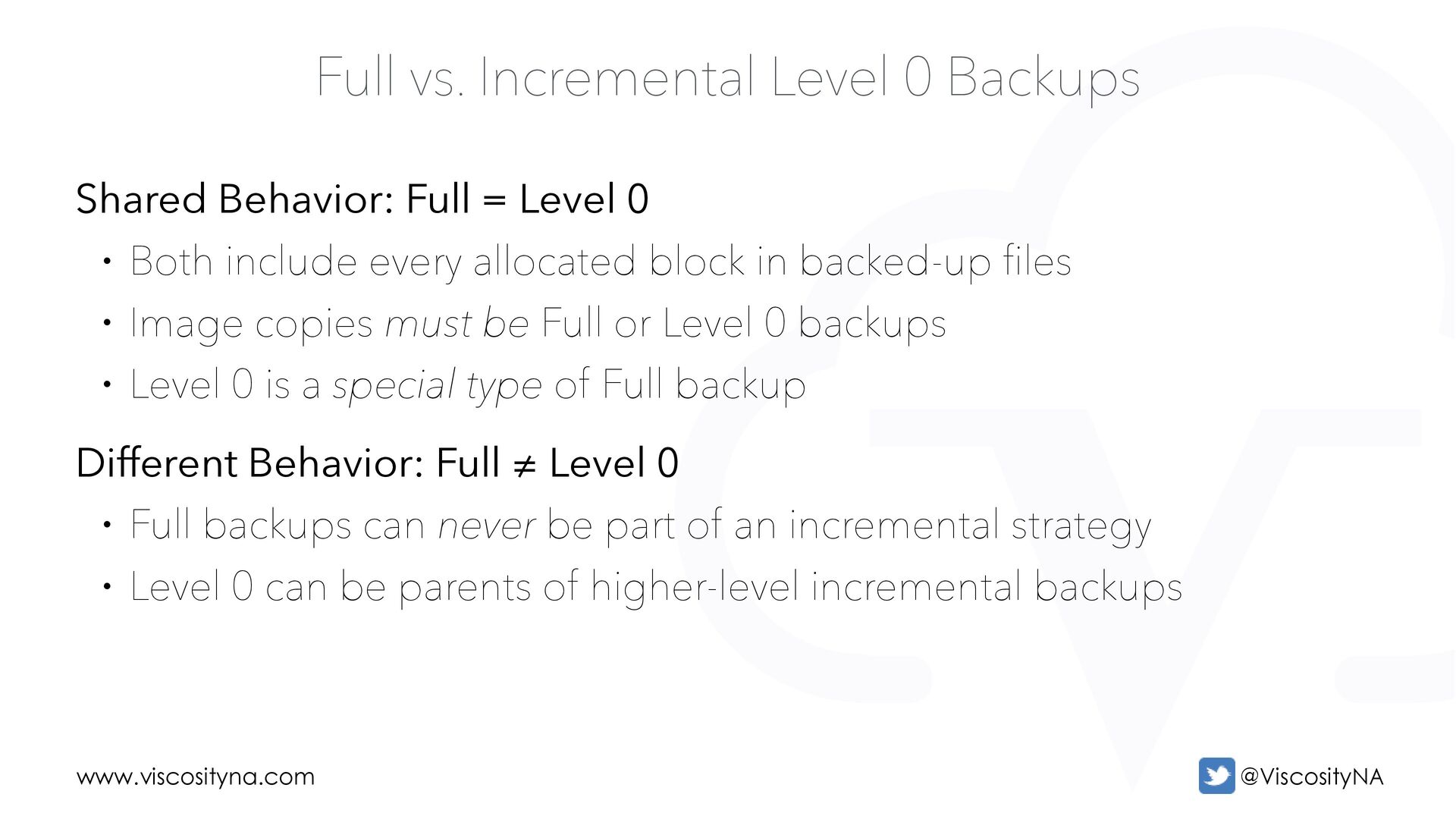Click the words 'incremental strategy'
Viewport: 1456px width, 819px height.
click(x=970, y=527)
